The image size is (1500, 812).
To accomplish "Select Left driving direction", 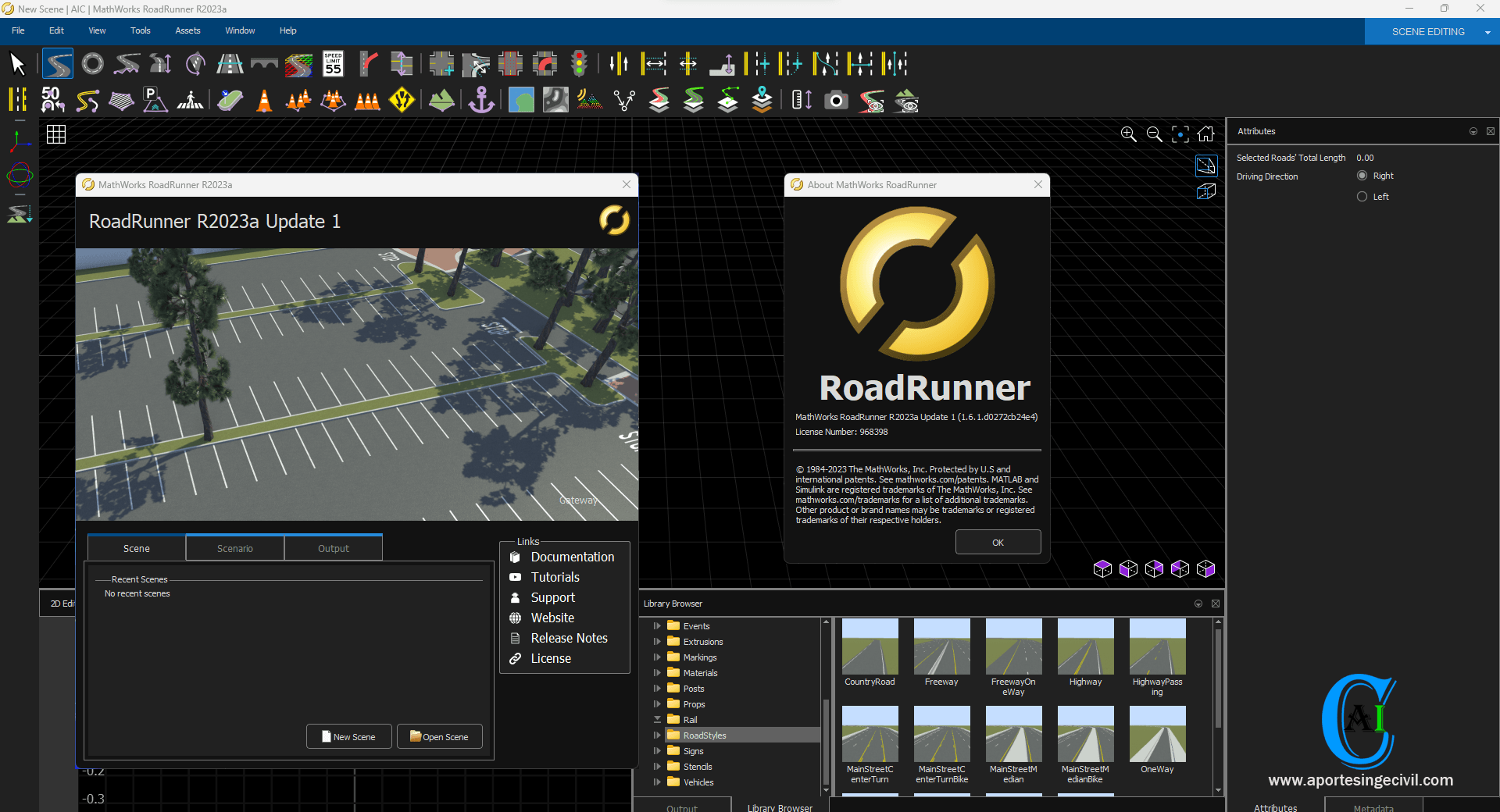I will [1362, 197].
